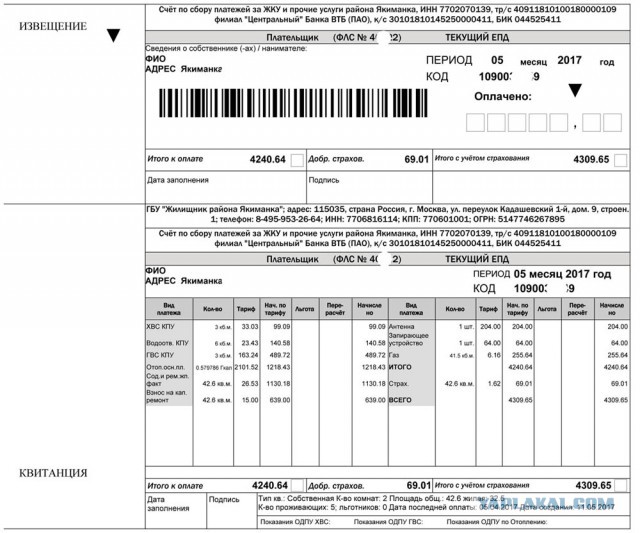Click the gas quantity 41.5 кб.м.
This screenshot has height=533, width=640.
pos(462,355)
